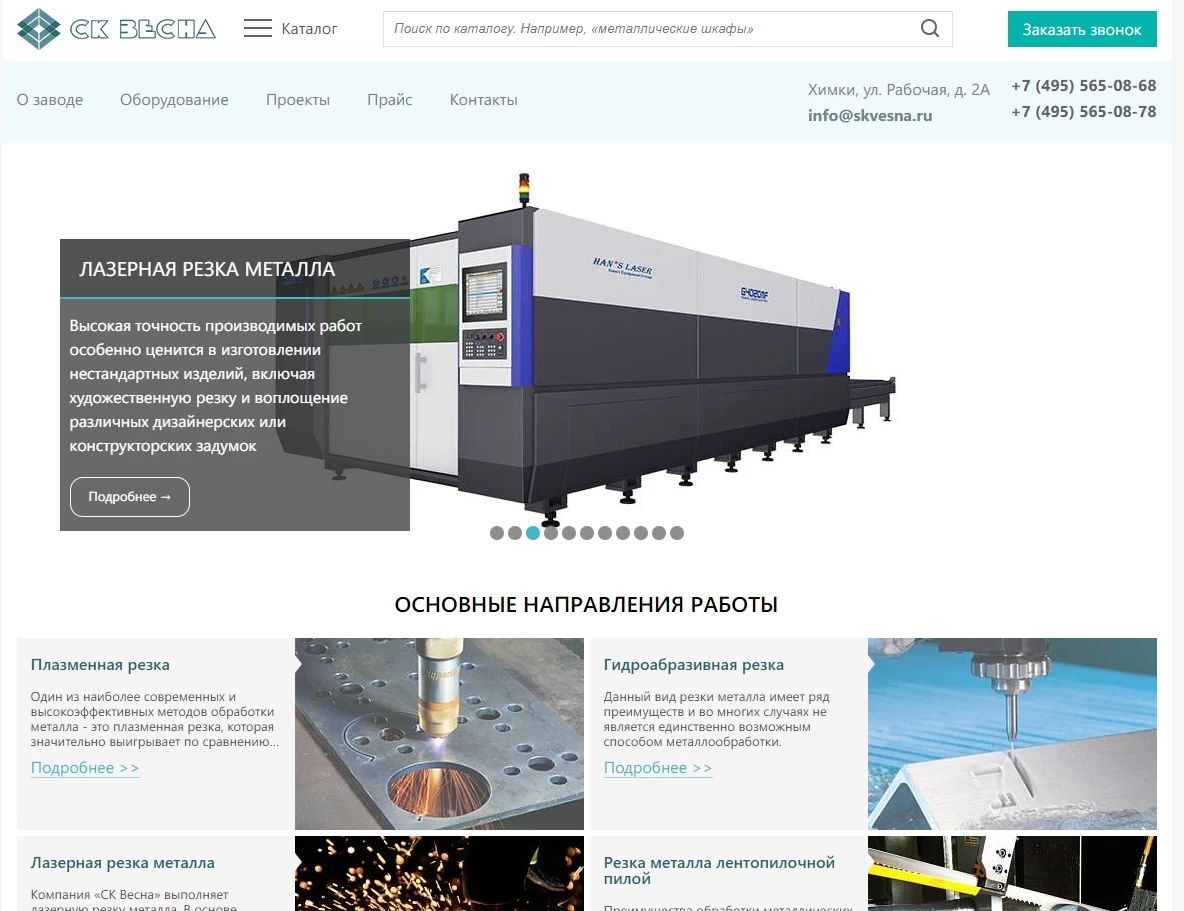The image size is (1184, 911).
Task: Select the fourth slider pagination dot
Action: click(551, 533)
